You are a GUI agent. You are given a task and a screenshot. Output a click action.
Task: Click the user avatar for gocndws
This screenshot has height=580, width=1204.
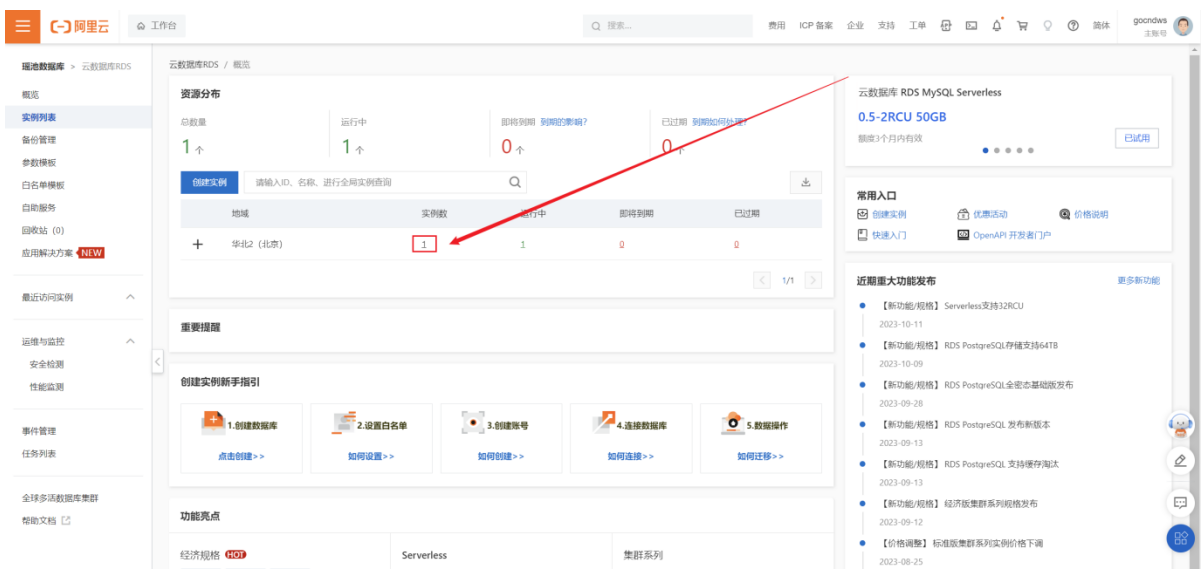pyautogui.click(x=1183, y=26)
